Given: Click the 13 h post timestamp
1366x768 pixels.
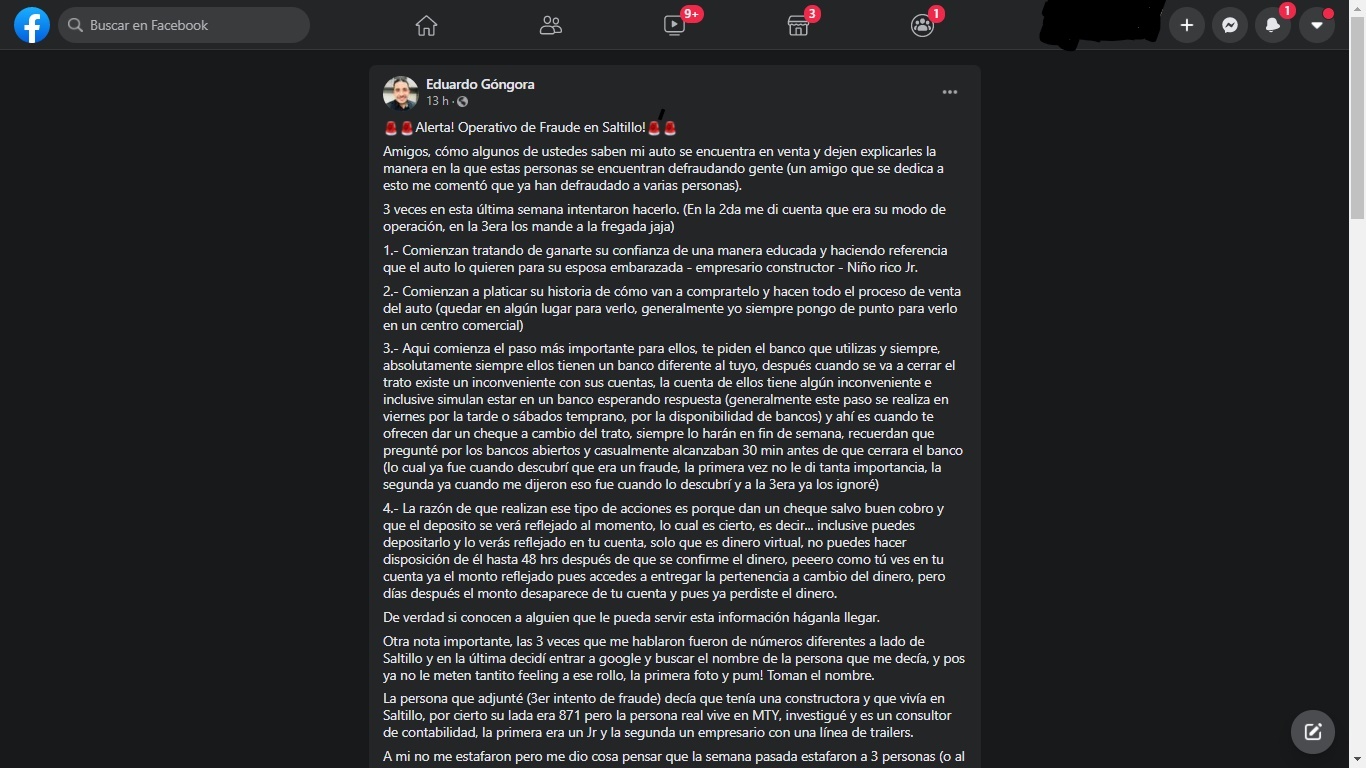Looking at the screenshot, I should [437, 101].
